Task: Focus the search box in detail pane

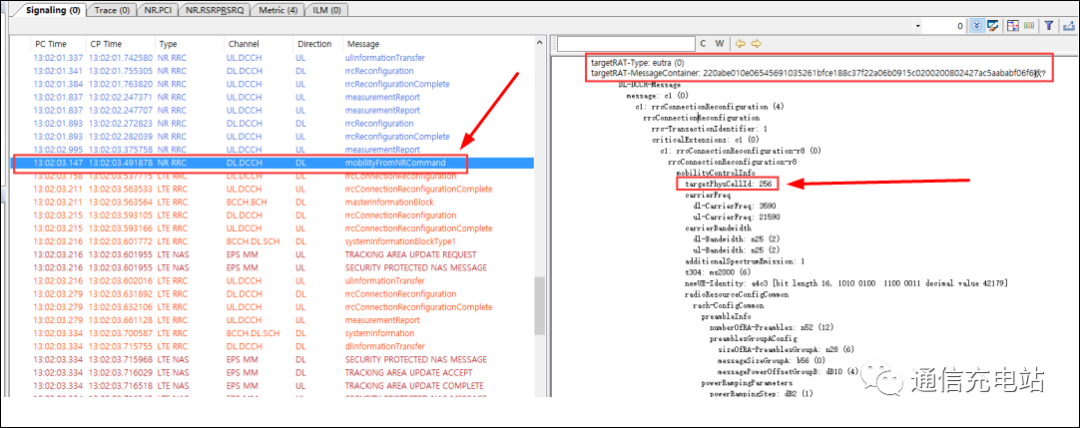Action: tap(626, 43)
